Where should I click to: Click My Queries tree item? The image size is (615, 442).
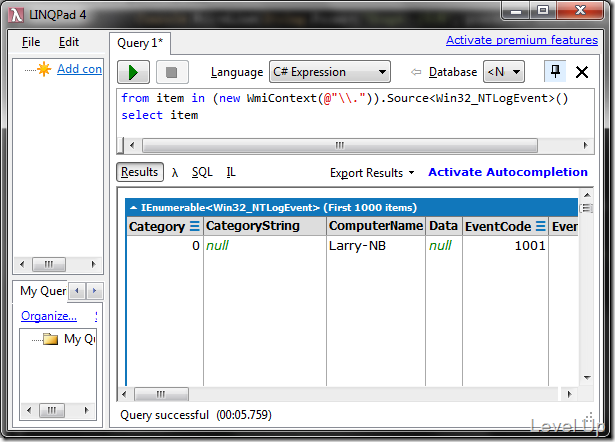tap(80, 339)
